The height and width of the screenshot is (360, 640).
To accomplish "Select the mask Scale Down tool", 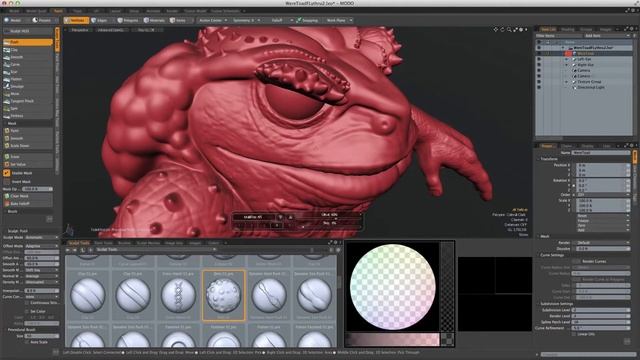I will [28, 146].
